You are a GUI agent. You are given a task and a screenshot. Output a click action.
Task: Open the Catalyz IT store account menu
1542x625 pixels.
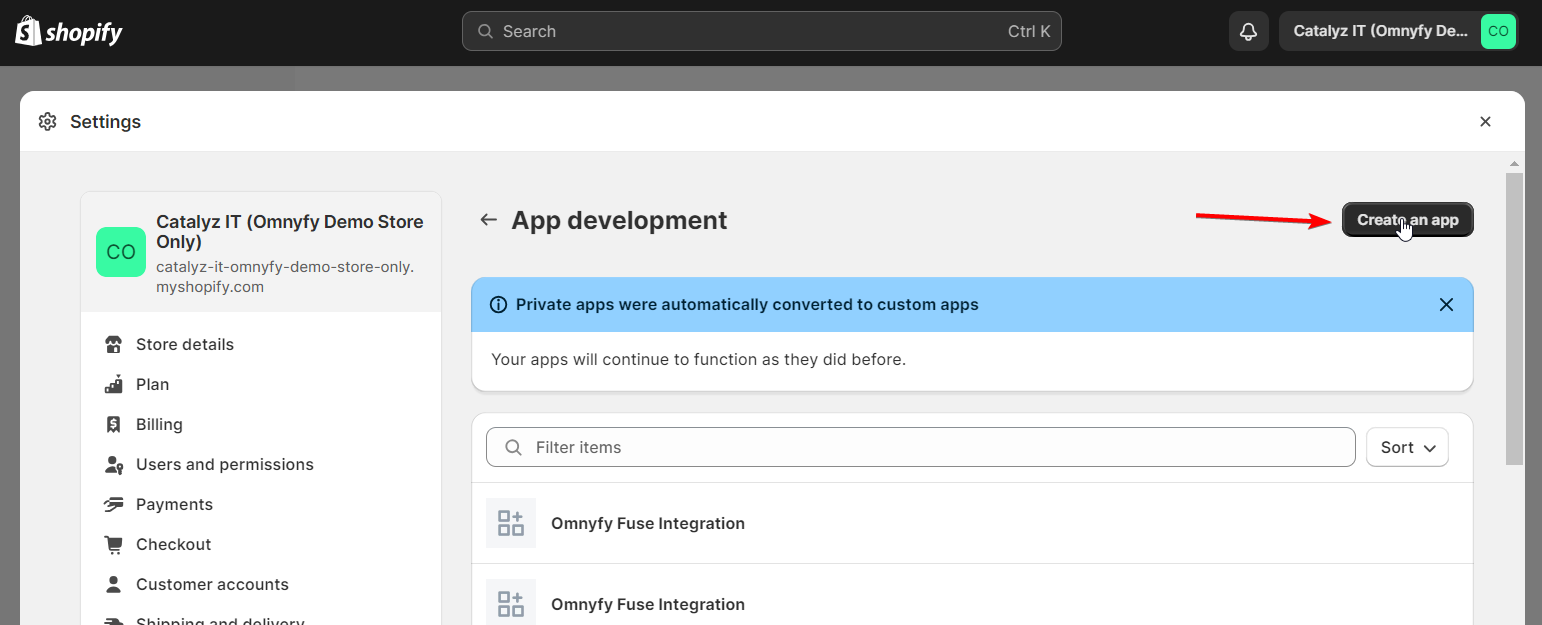pos(1398,31)
